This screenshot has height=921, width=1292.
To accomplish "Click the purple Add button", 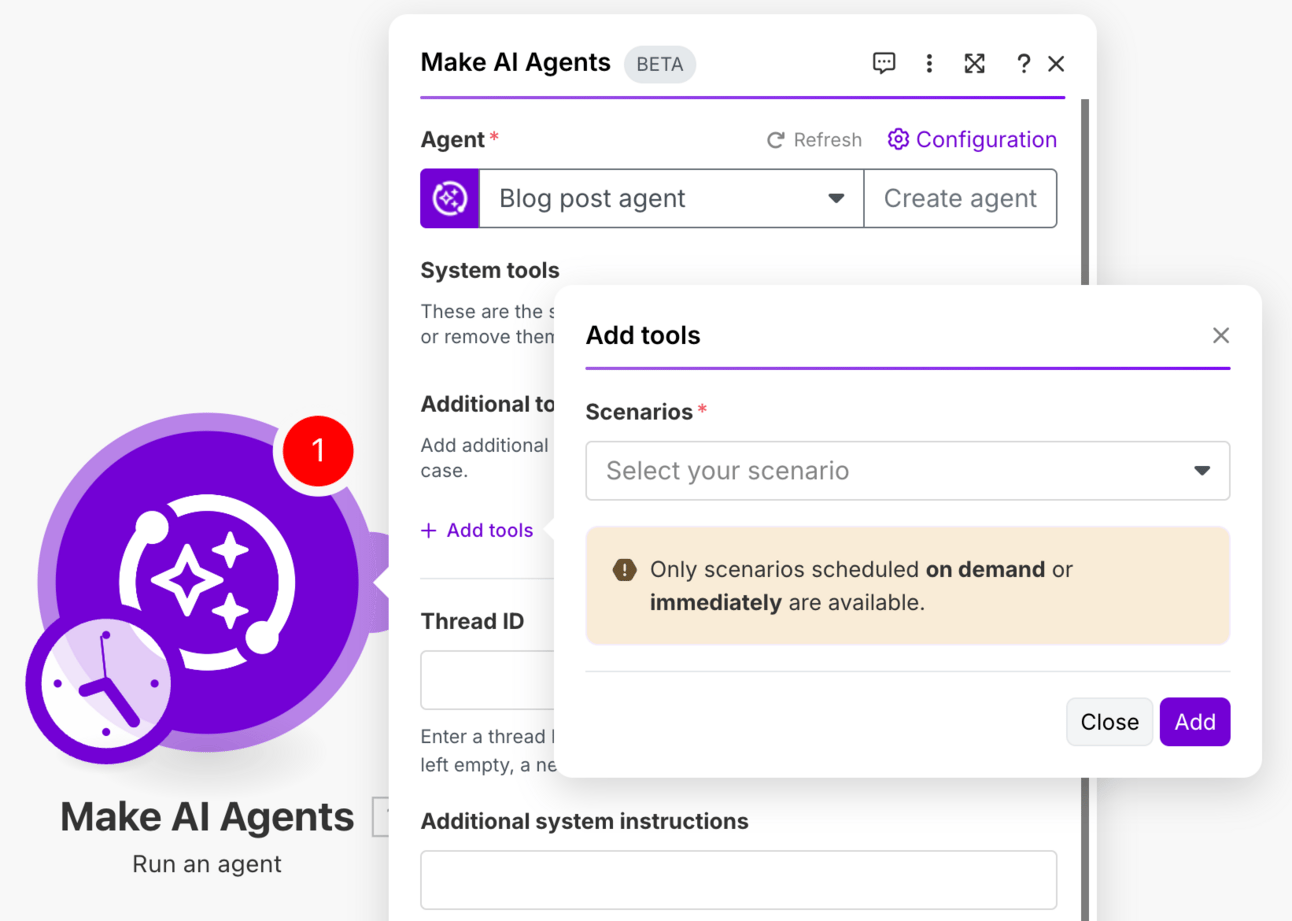I will click(1195, 722).
